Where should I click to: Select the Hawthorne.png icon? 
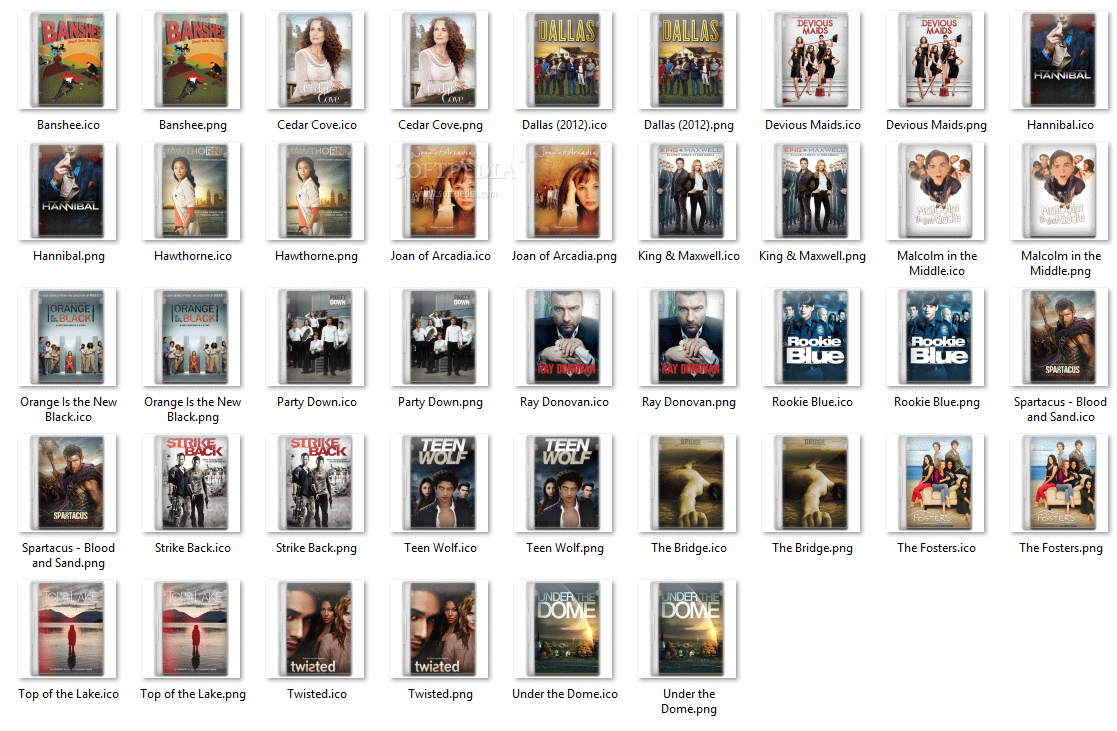[x=316, y=191]
